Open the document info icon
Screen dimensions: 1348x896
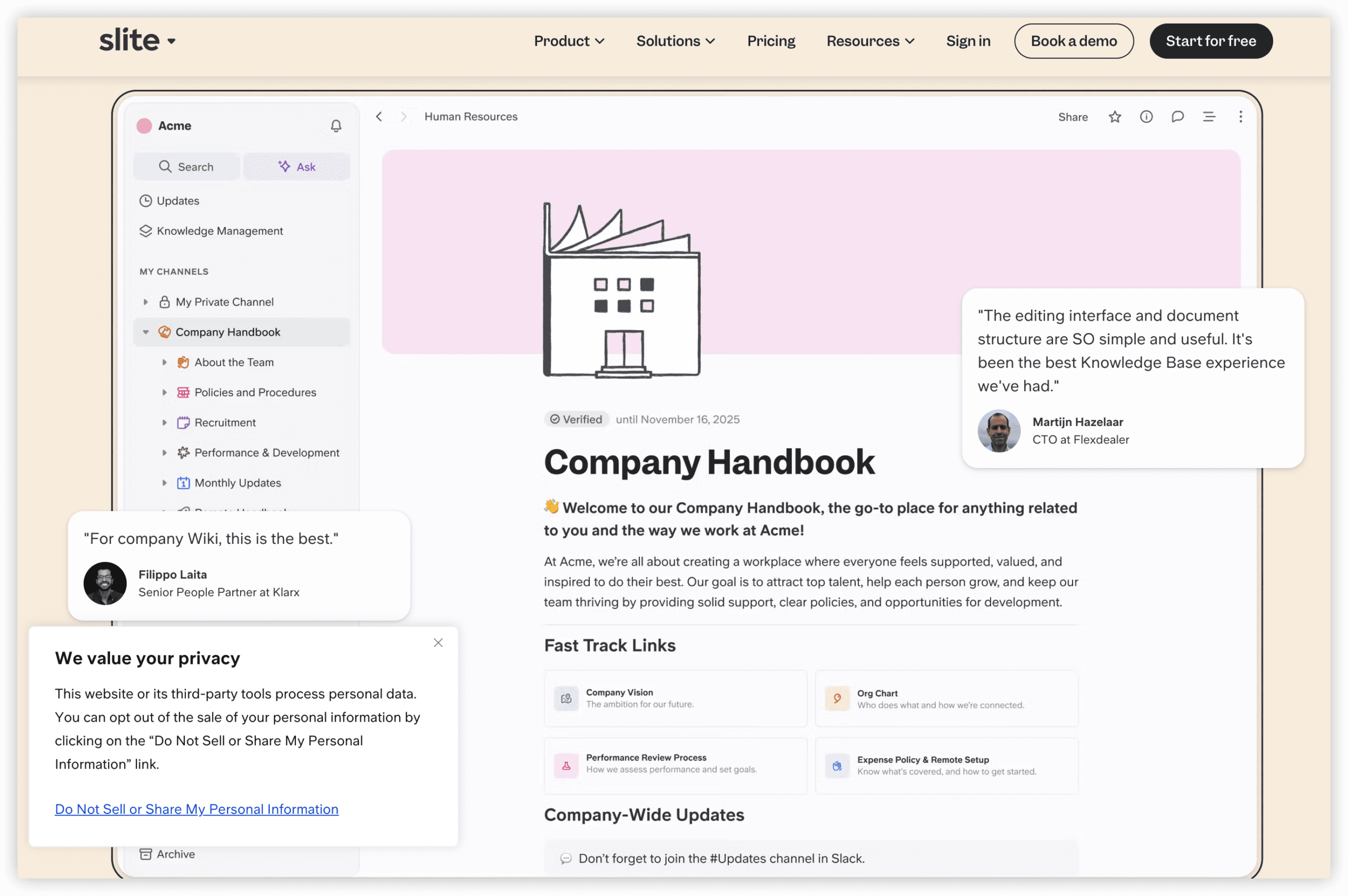(x=1146, y=117)
